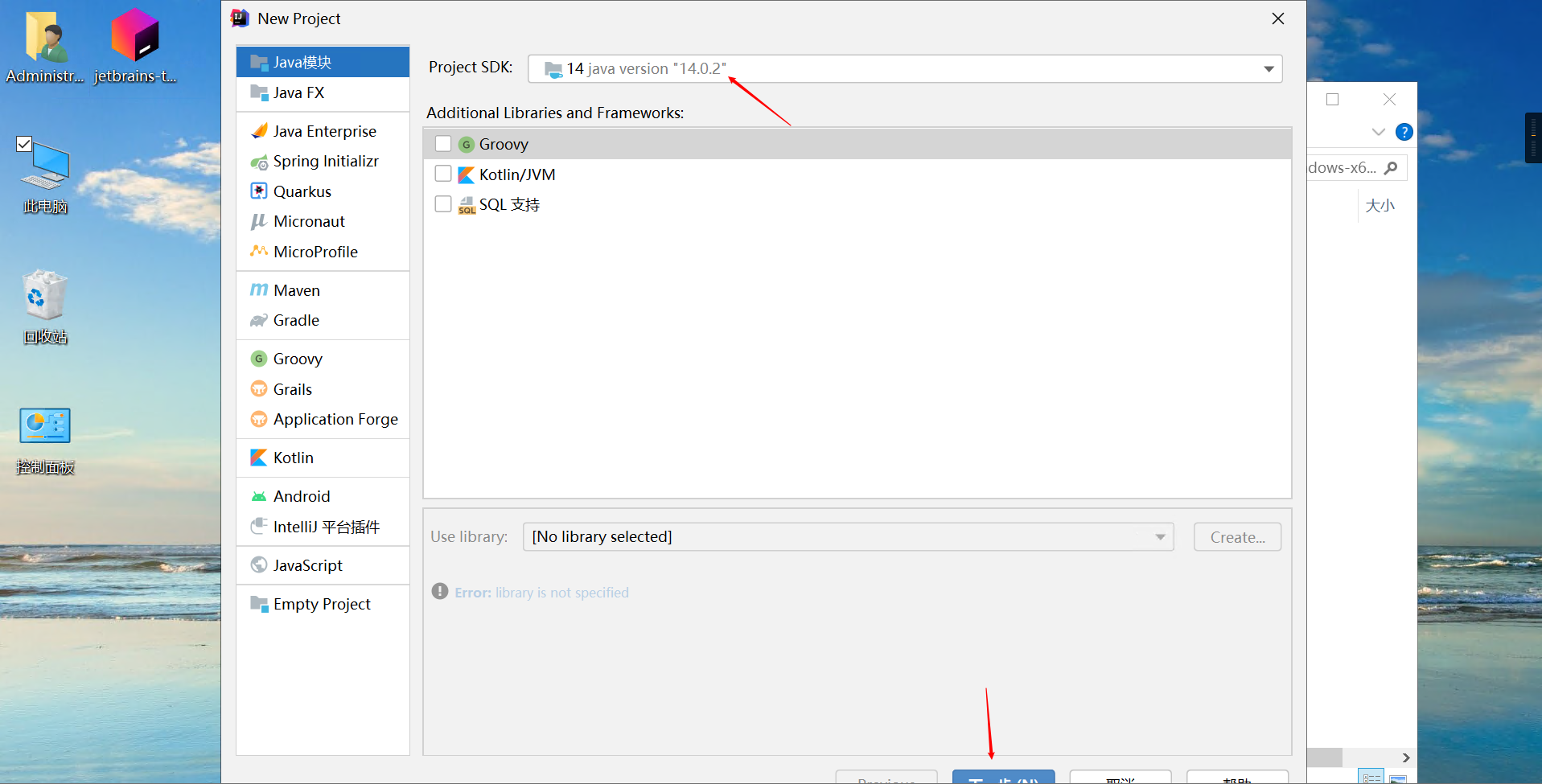Close the New Project dialog
The image size is (1542, 784).
tap(1278, 18)
